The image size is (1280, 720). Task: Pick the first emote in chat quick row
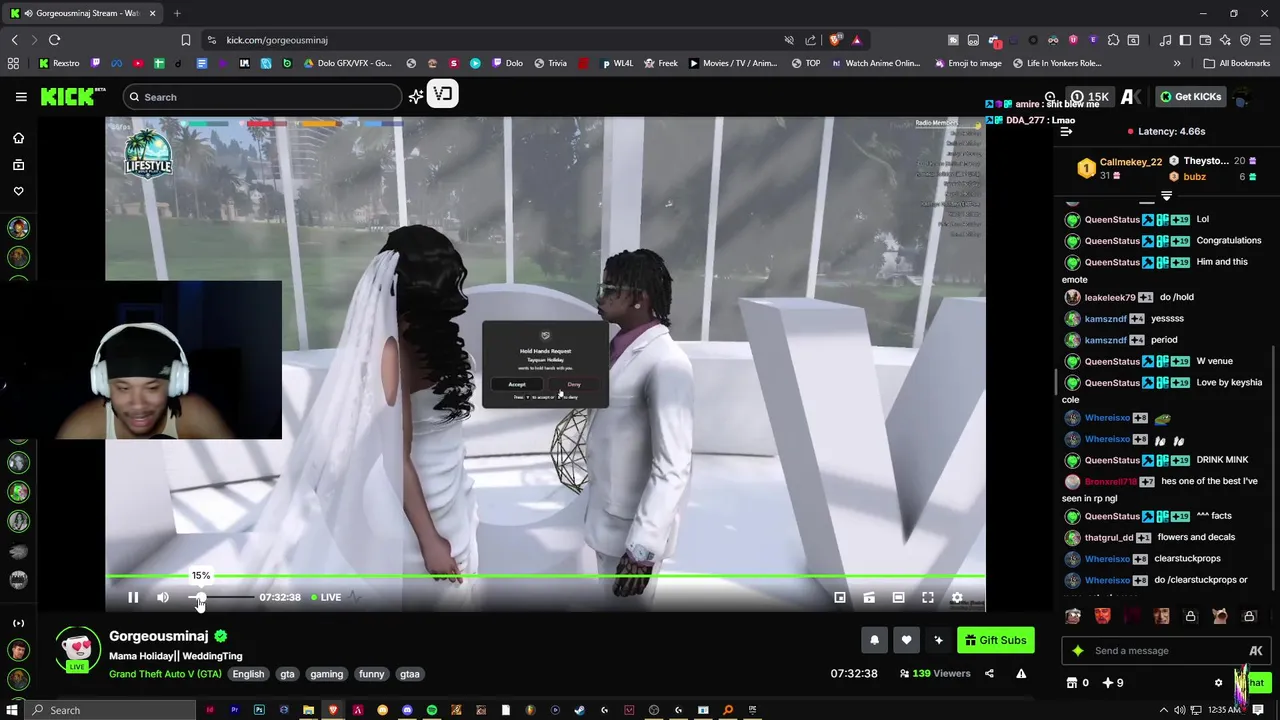[x=1073, y=616]
